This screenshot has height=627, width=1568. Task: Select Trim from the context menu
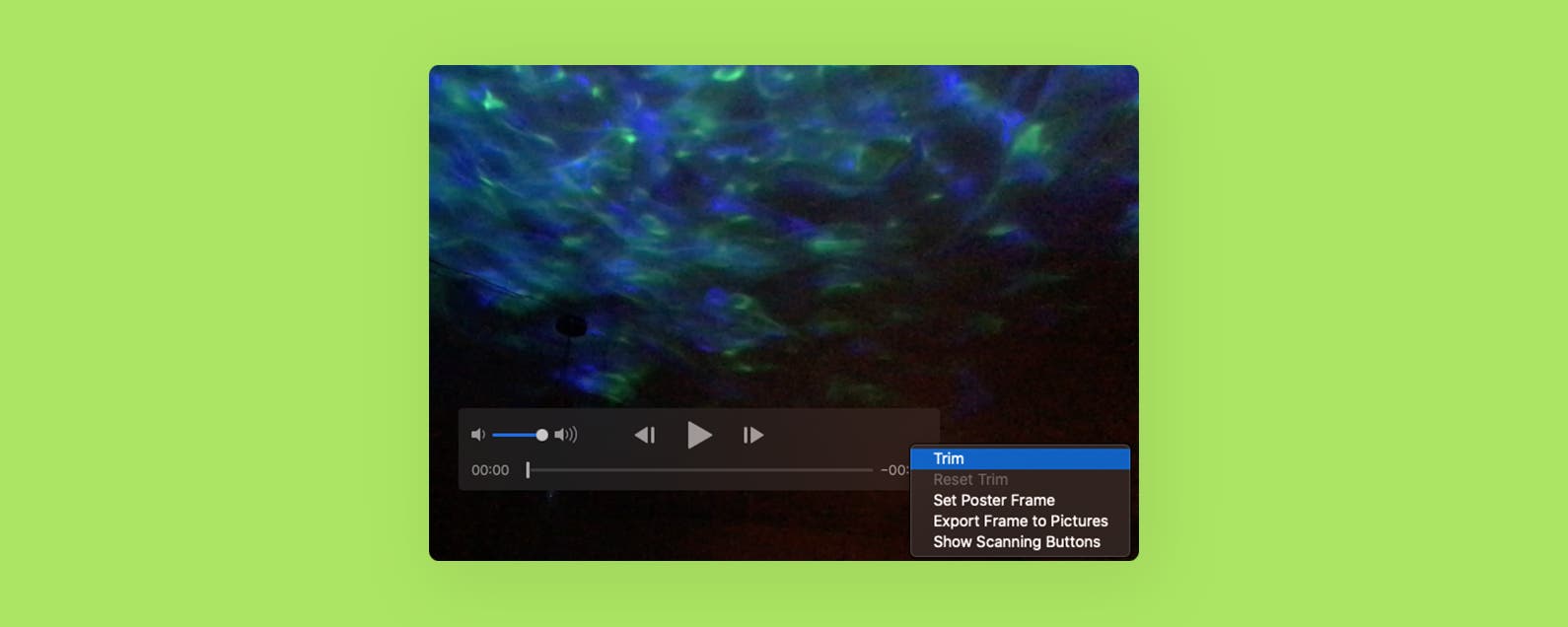point(1021,458)
